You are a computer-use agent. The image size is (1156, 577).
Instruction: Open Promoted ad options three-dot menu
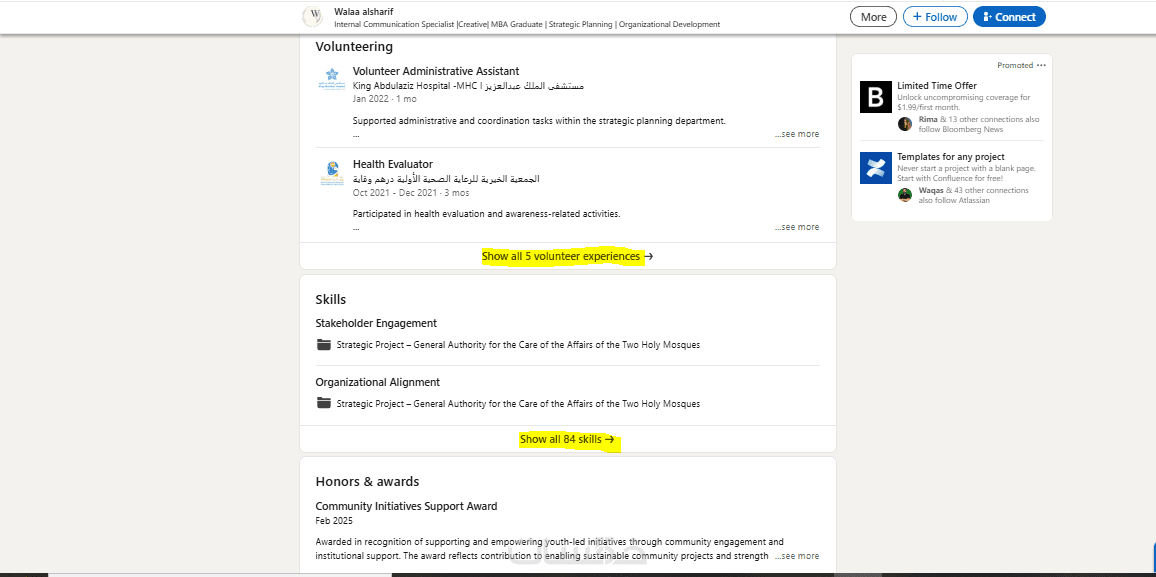[1041, 65]
